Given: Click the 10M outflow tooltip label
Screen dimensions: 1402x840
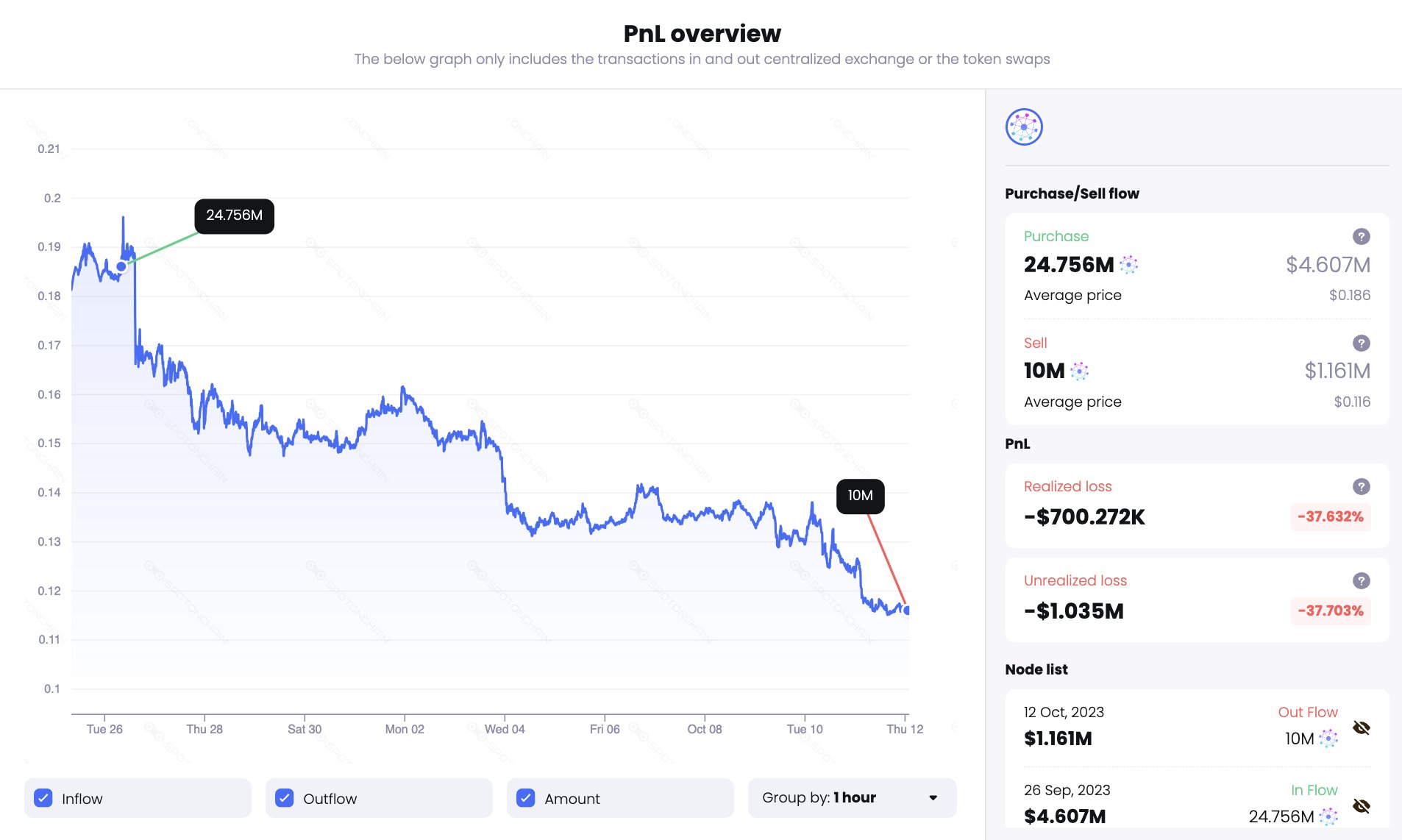Looking at the screenshot, I should 860,496.
